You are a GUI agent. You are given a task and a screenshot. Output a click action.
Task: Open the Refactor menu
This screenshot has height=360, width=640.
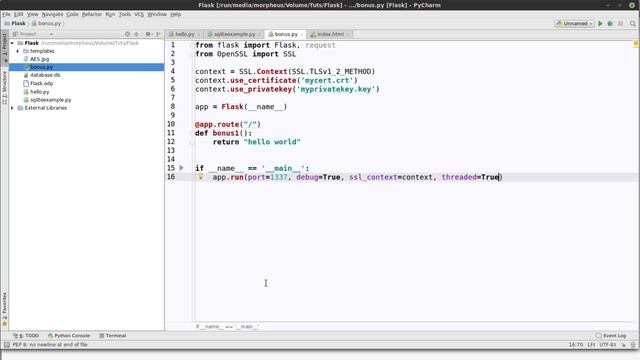(91, 14)
